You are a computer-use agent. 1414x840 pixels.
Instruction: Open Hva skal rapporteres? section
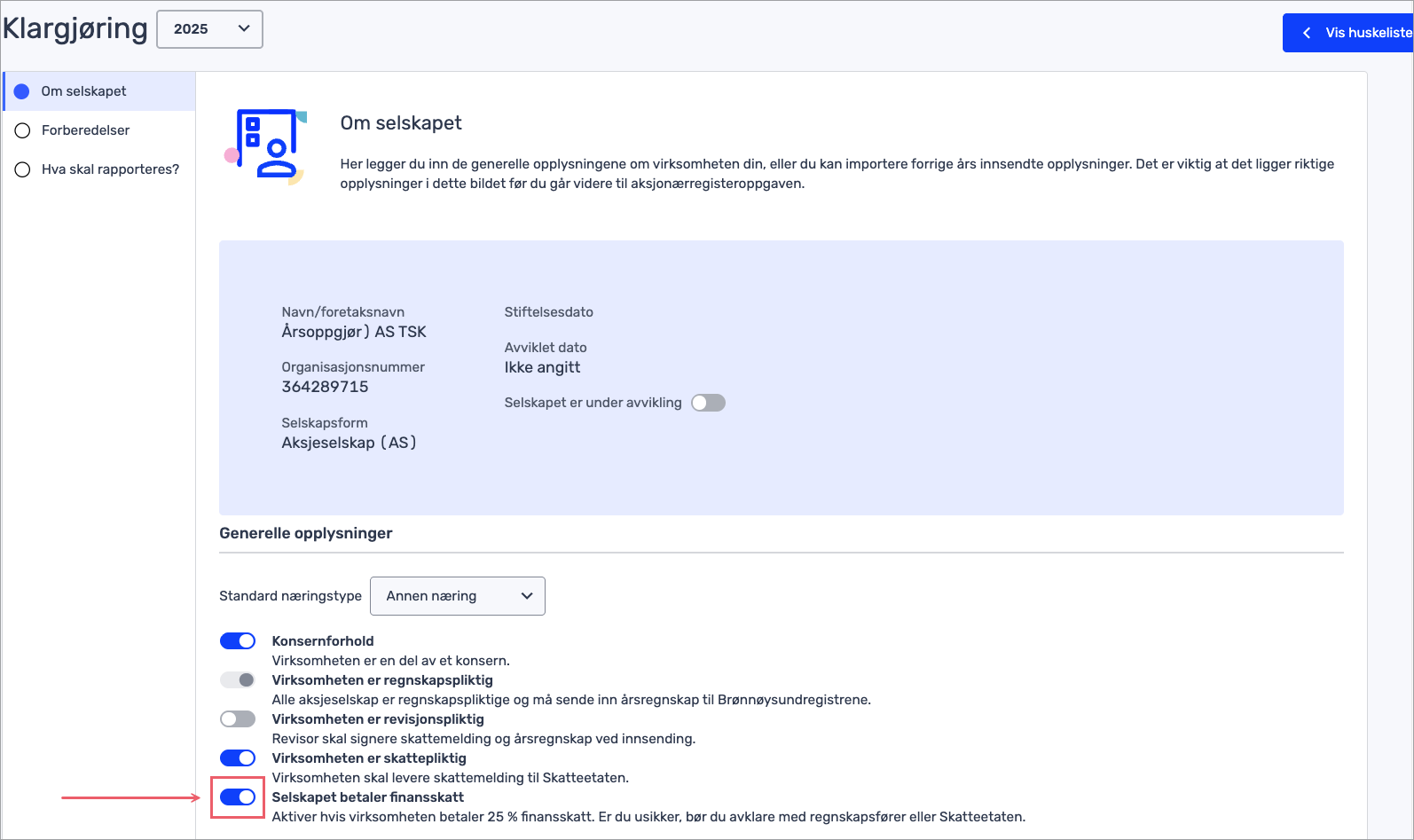point(110,169)
